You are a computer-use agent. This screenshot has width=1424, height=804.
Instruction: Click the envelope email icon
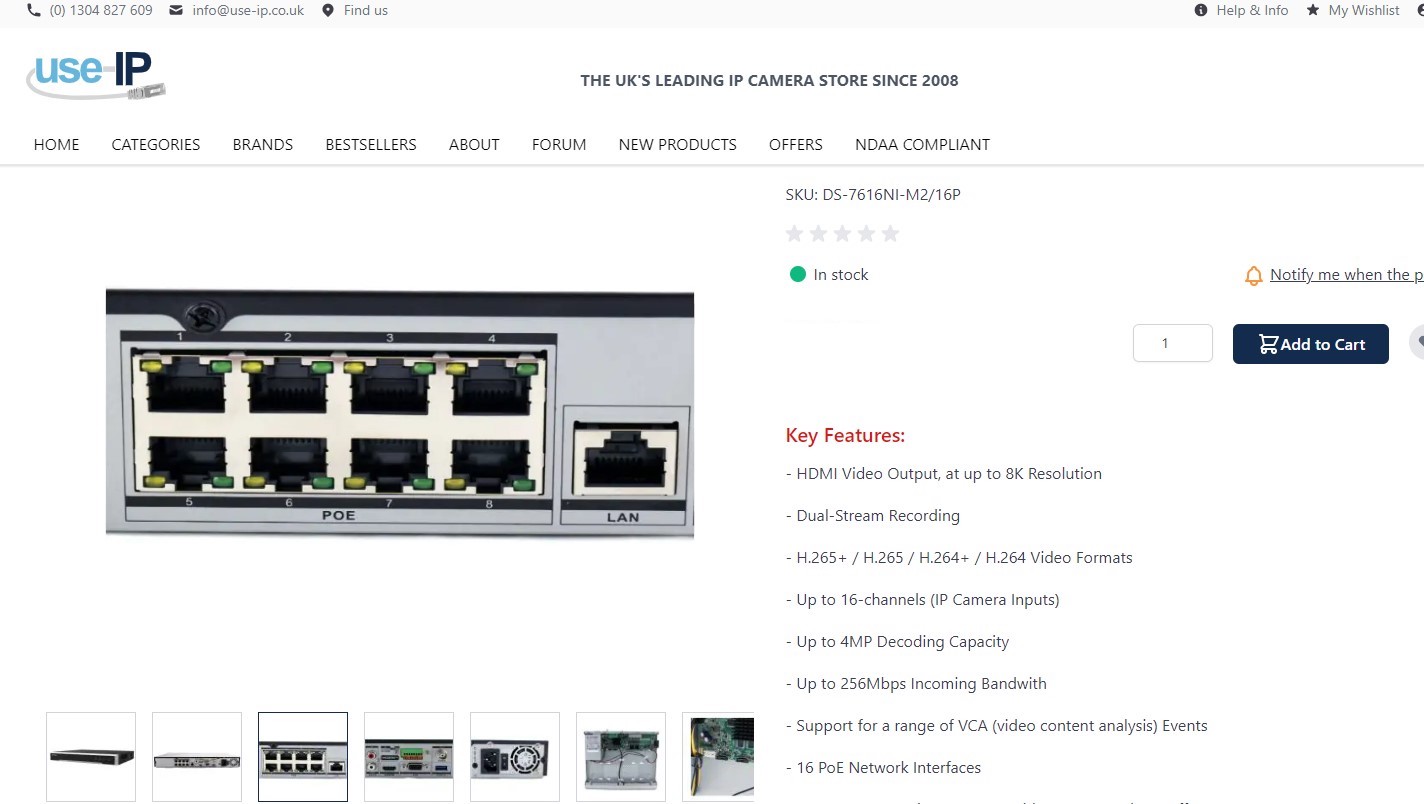(176, 10)
